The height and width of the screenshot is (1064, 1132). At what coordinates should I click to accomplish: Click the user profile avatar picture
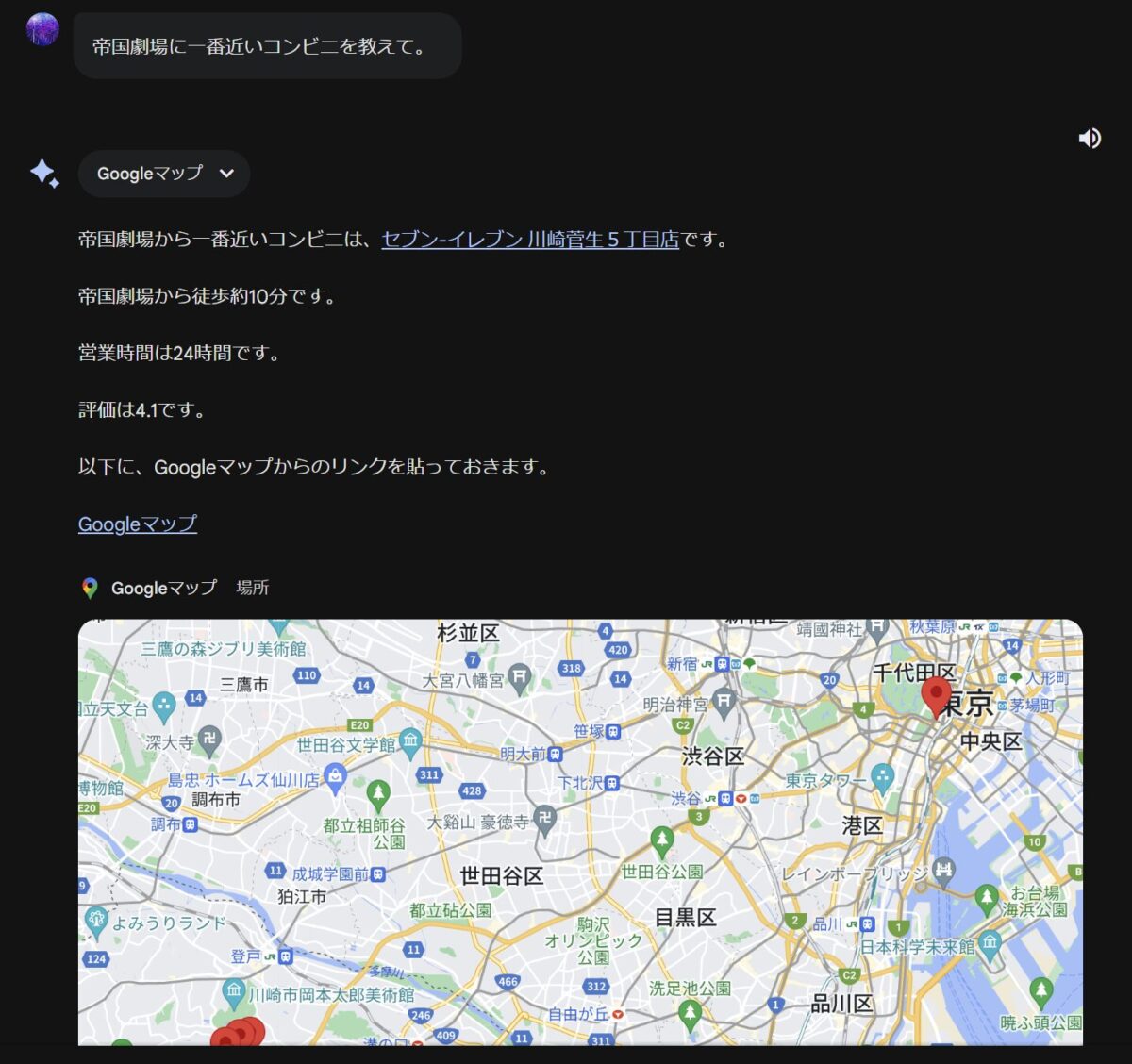pos(42,28)
